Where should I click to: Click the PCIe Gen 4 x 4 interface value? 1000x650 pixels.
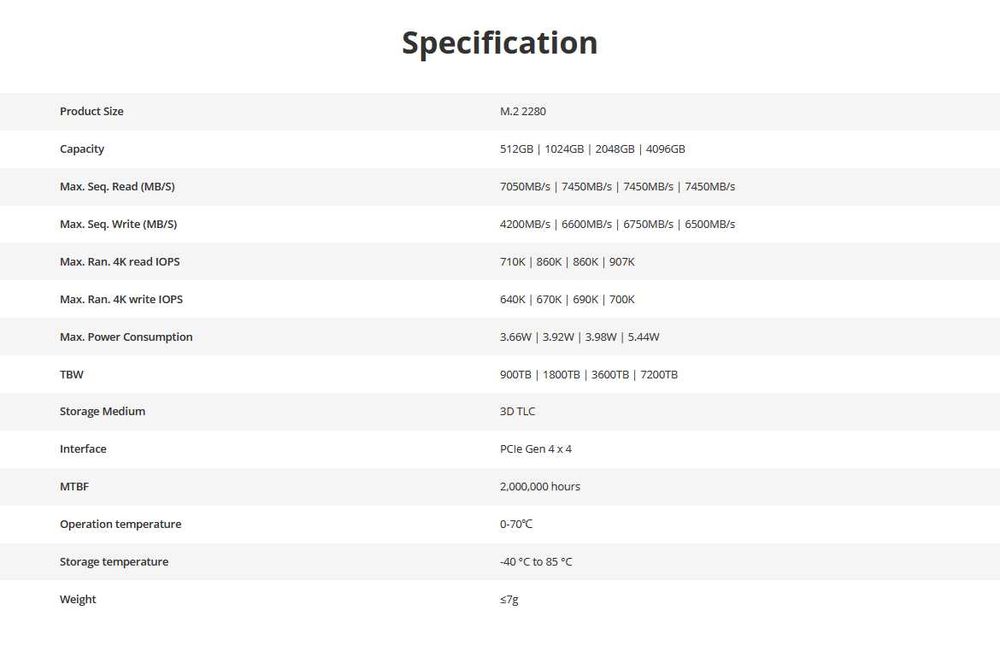pos(536,449)
